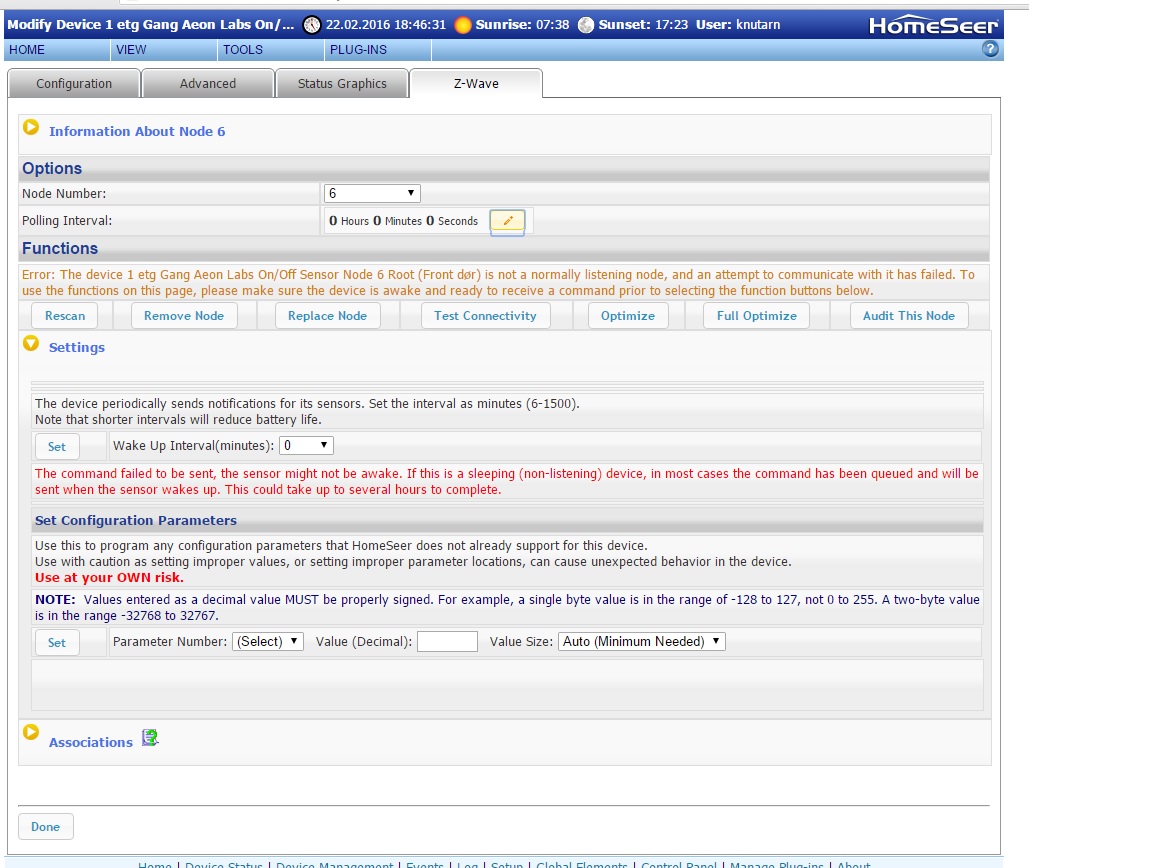Click the sunrise sun icon
The width and height of the screenshot is (1152, 868).
(463, 25)
